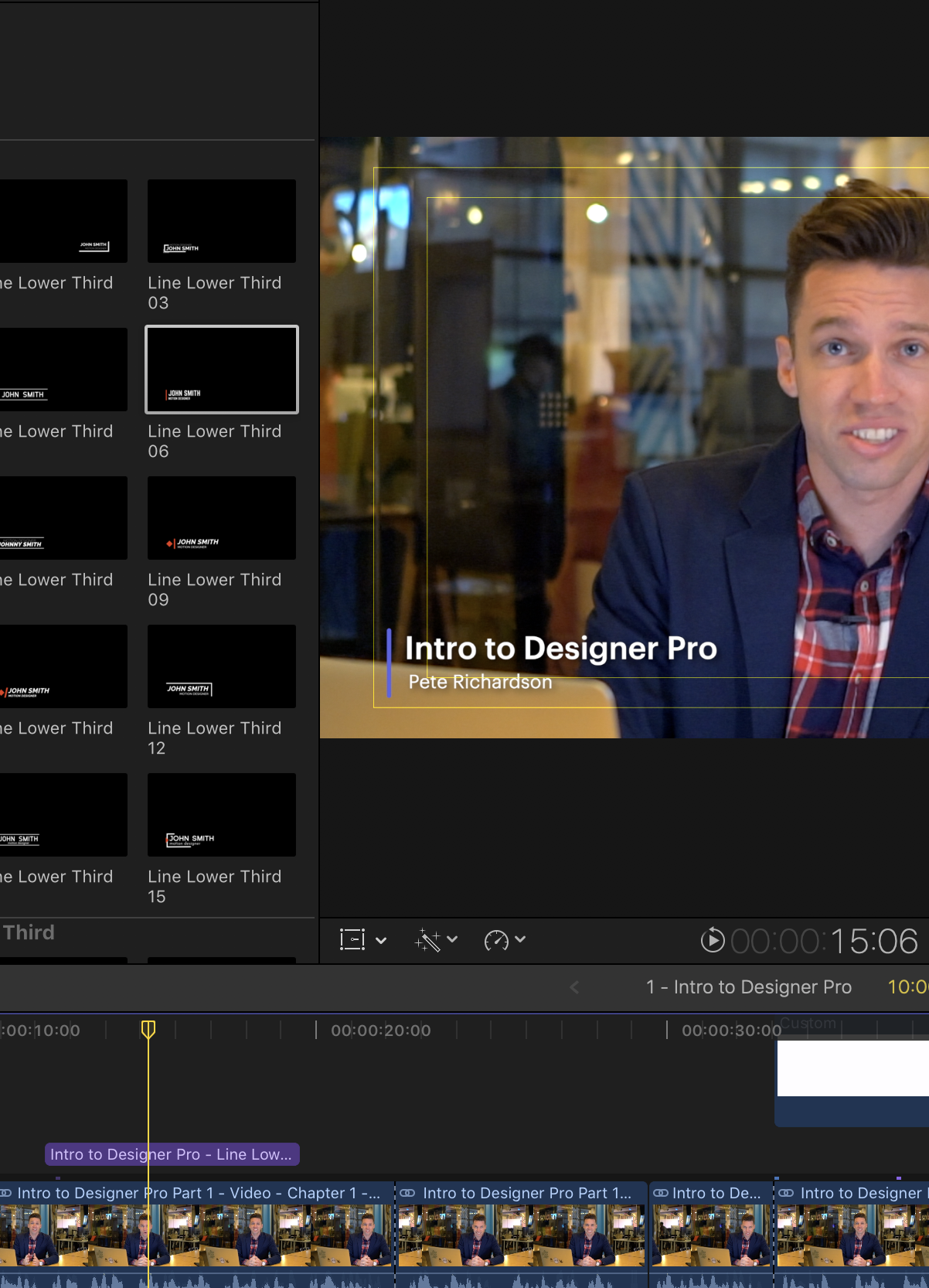Select the highlighted Line Lower Third 06 thumbnail
Image resolution: width=929 pixels, height=1288 pixels.
tap(222, 370)
